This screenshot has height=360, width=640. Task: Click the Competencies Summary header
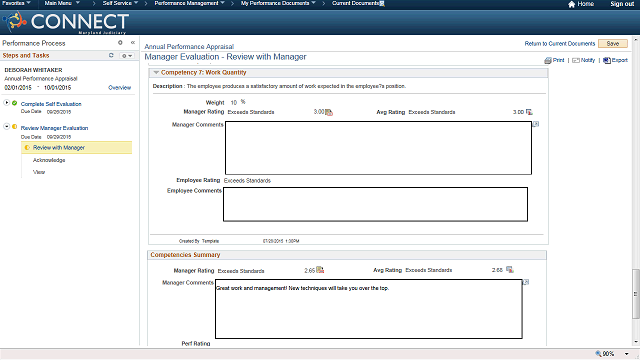coord(185,255)
